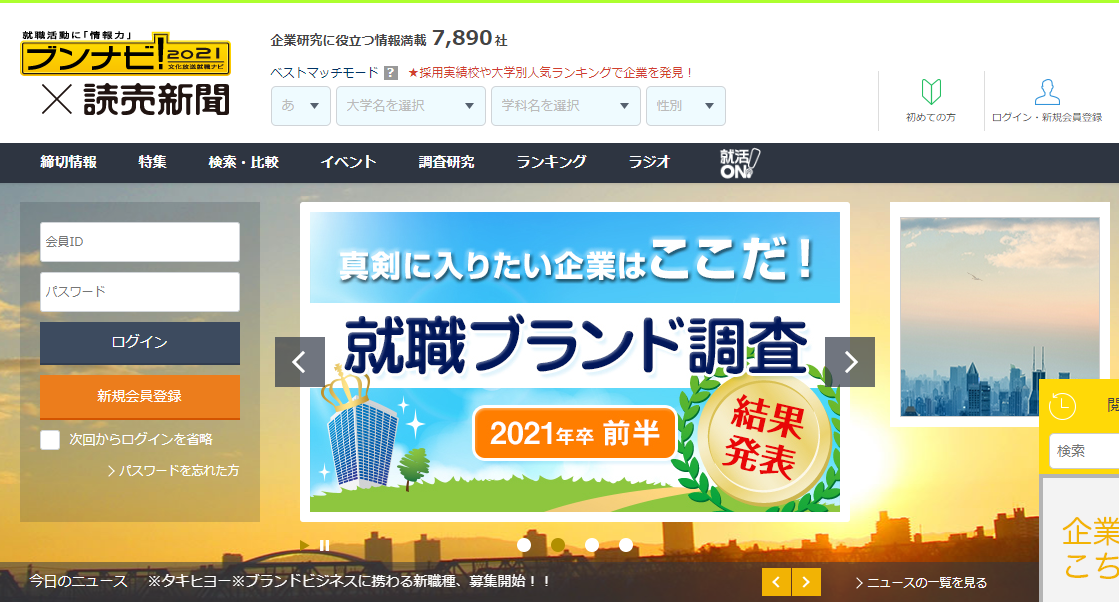Click the ブンナビ 2021 logo
This screenshot has height=602, width=1119.
point(126,53)
